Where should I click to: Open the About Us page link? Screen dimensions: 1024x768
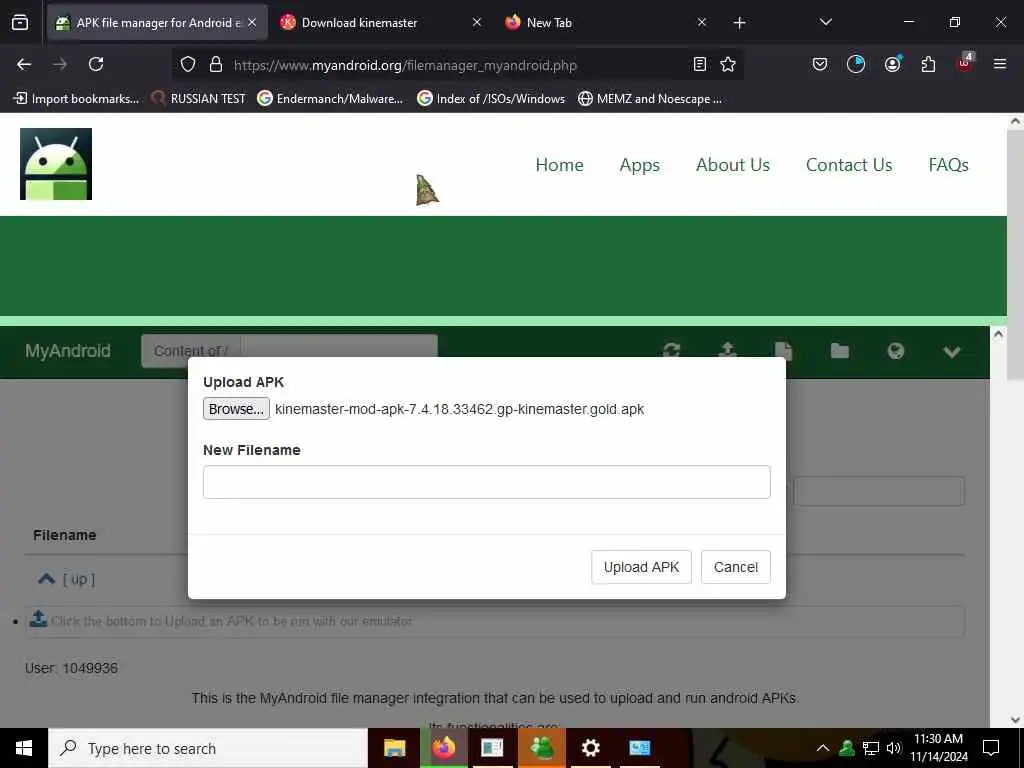733,165
